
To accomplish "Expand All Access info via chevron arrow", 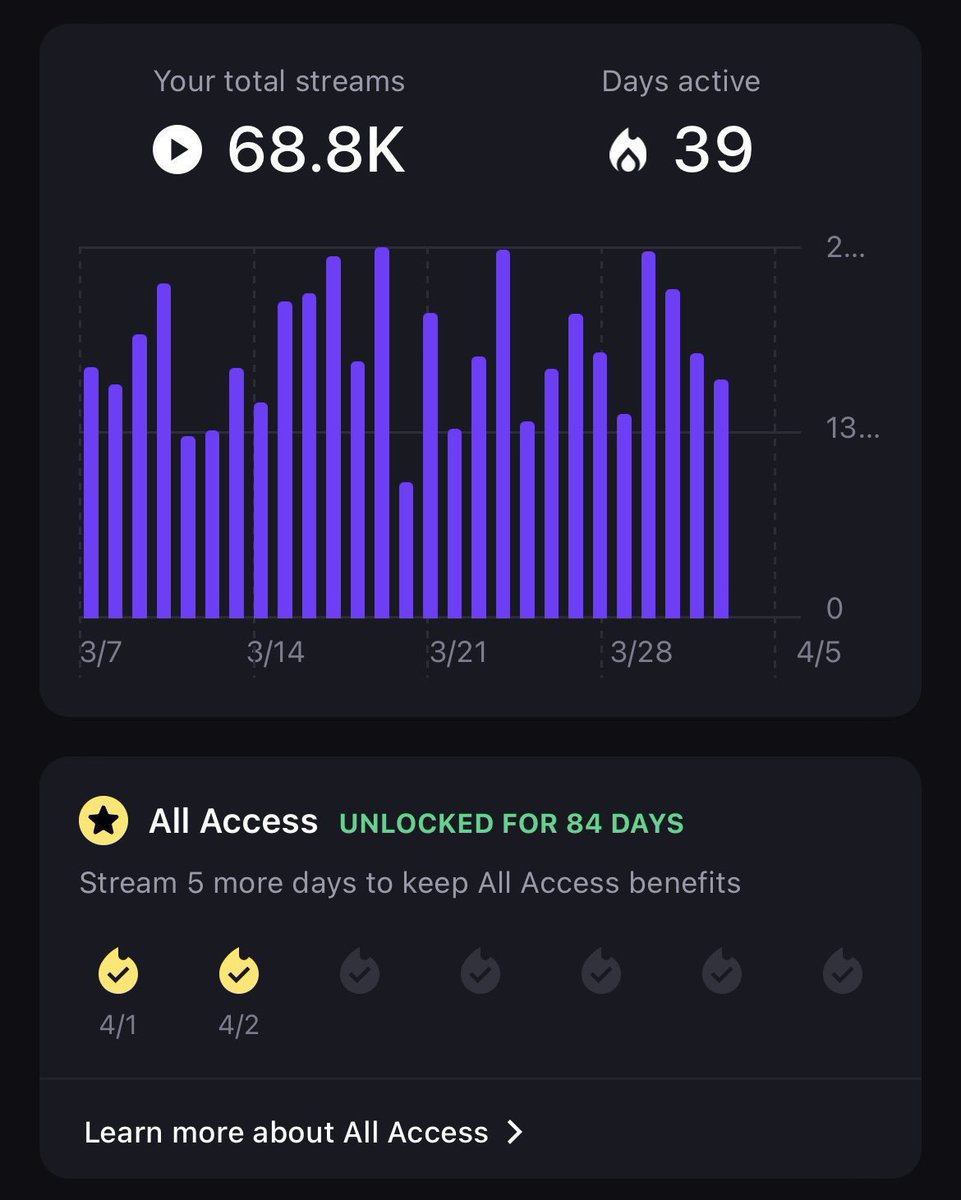I will (515, 1132).
